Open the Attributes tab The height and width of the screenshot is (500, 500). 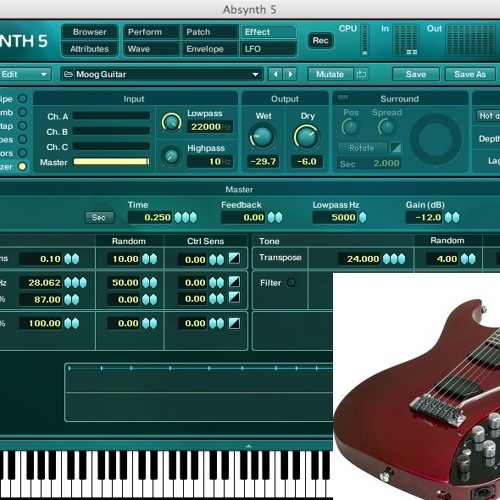coord(90,49)
